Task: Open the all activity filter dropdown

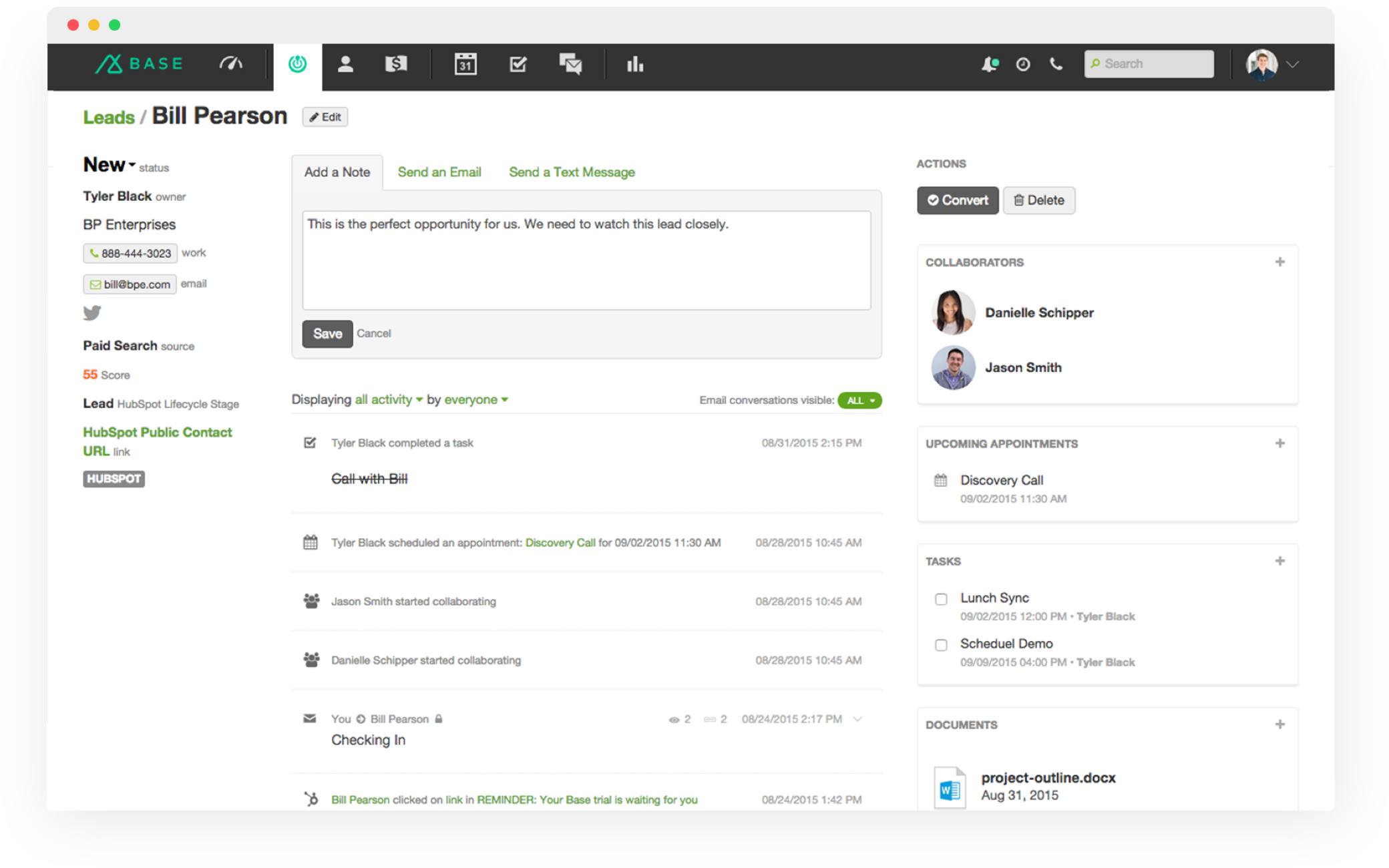Action: [x=389, y=399]
